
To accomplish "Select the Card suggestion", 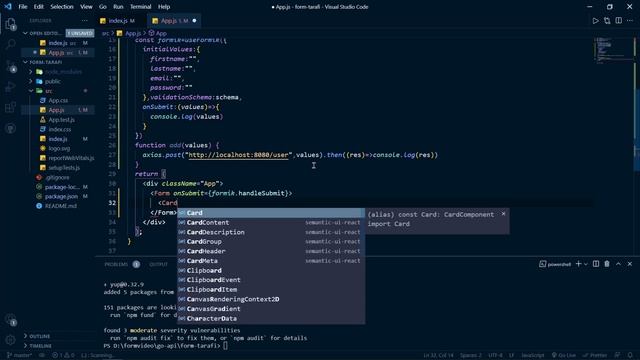I will tap(271, 213).
